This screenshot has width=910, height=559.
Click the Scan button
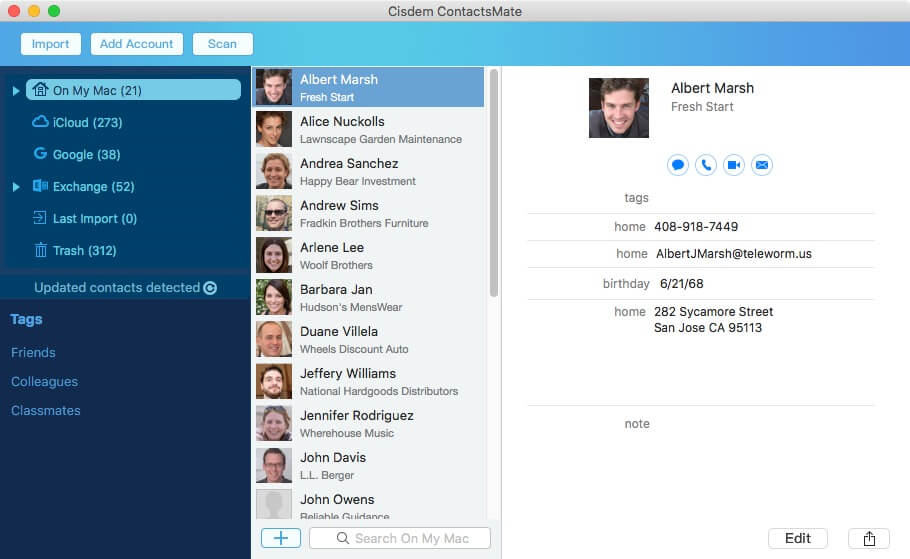(x=222, y=44)
